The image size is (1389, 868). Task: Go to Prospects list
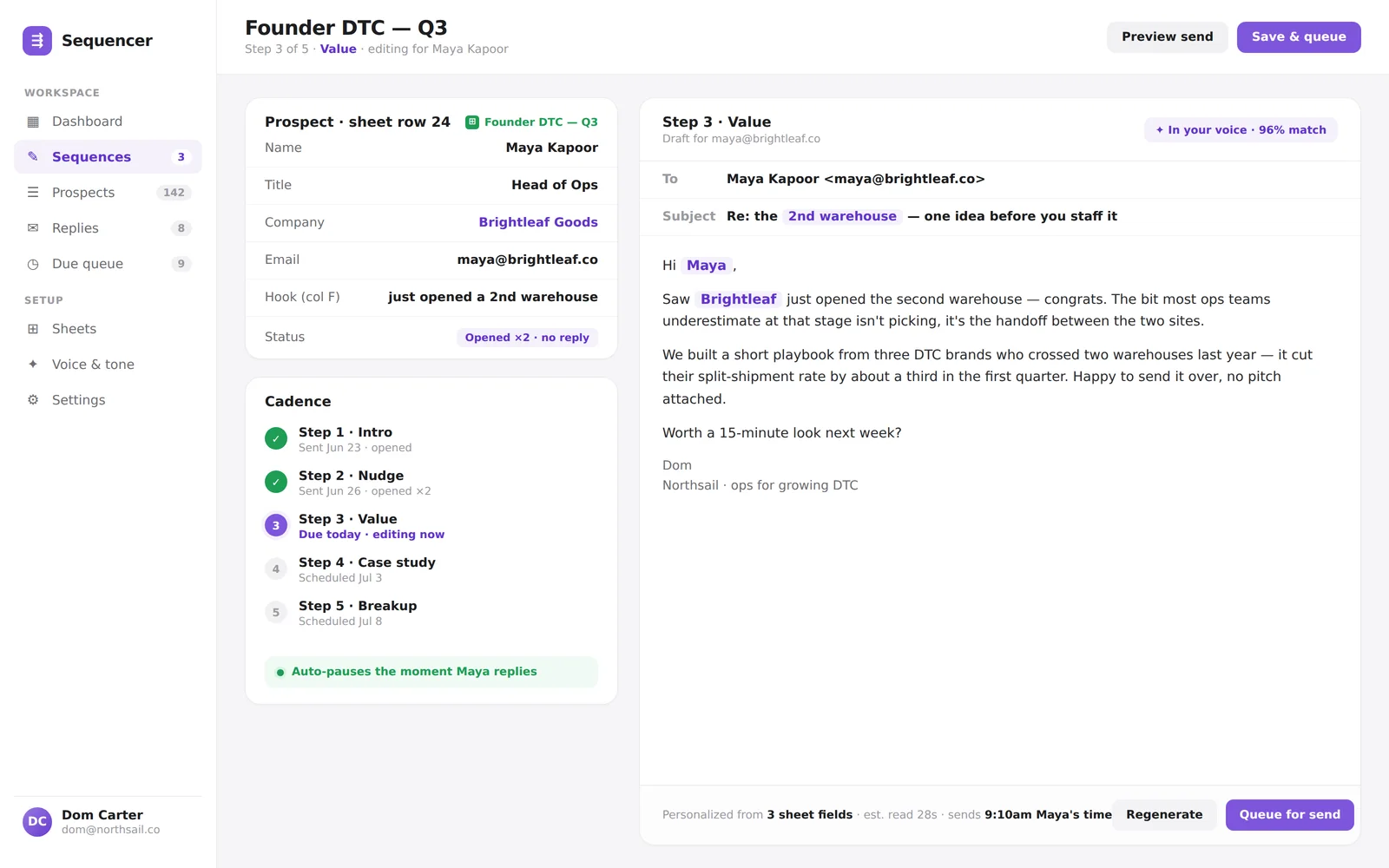(108, 193)
